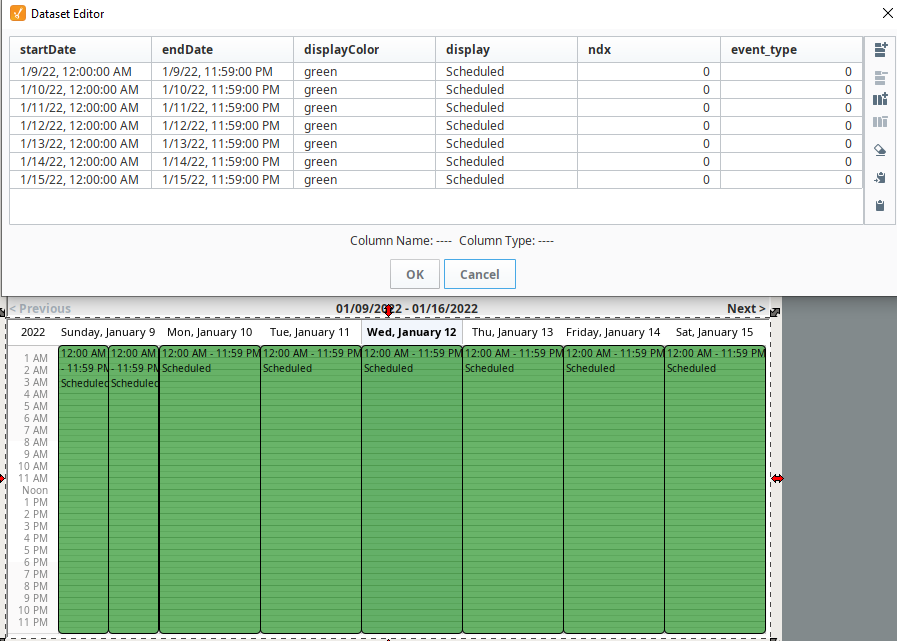Click the Wed, January 12 calendar header

[x=411, y=332]
